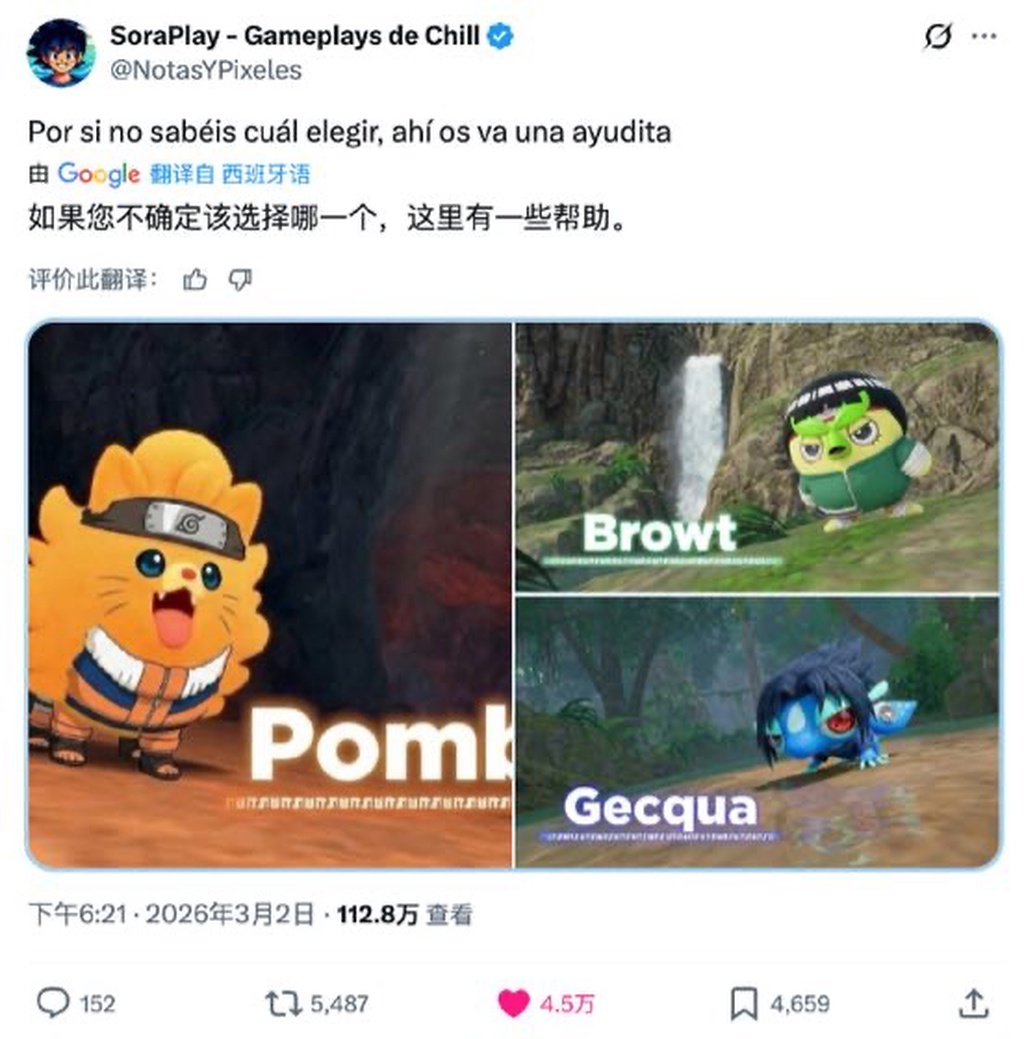Open SoraPlay - Gameplays de Chill name
This screenshot has height=1039, width=1024.
pos(295,36)
